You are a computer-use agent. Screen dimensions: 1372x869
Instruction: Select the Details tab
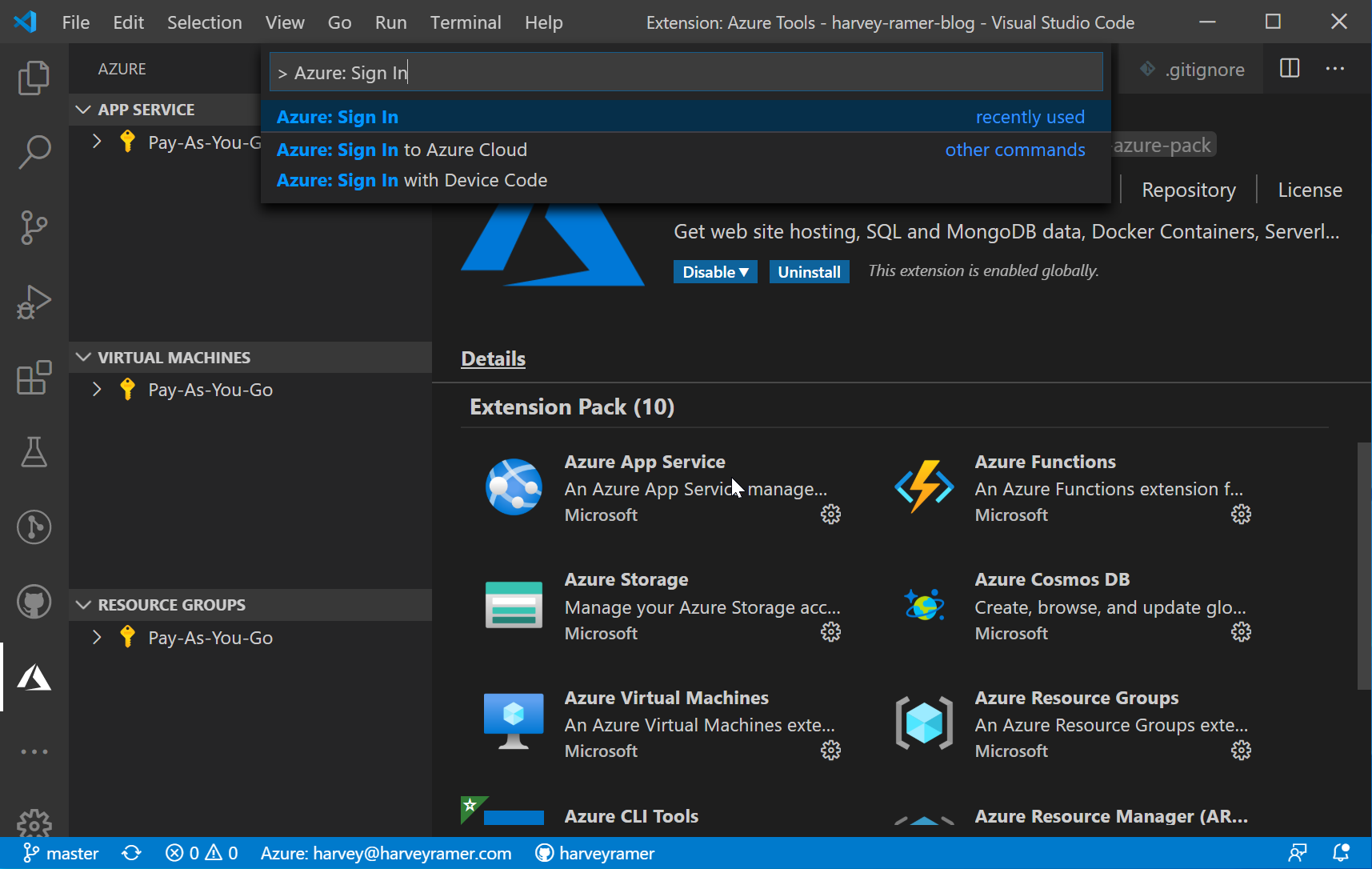(494, 358)
